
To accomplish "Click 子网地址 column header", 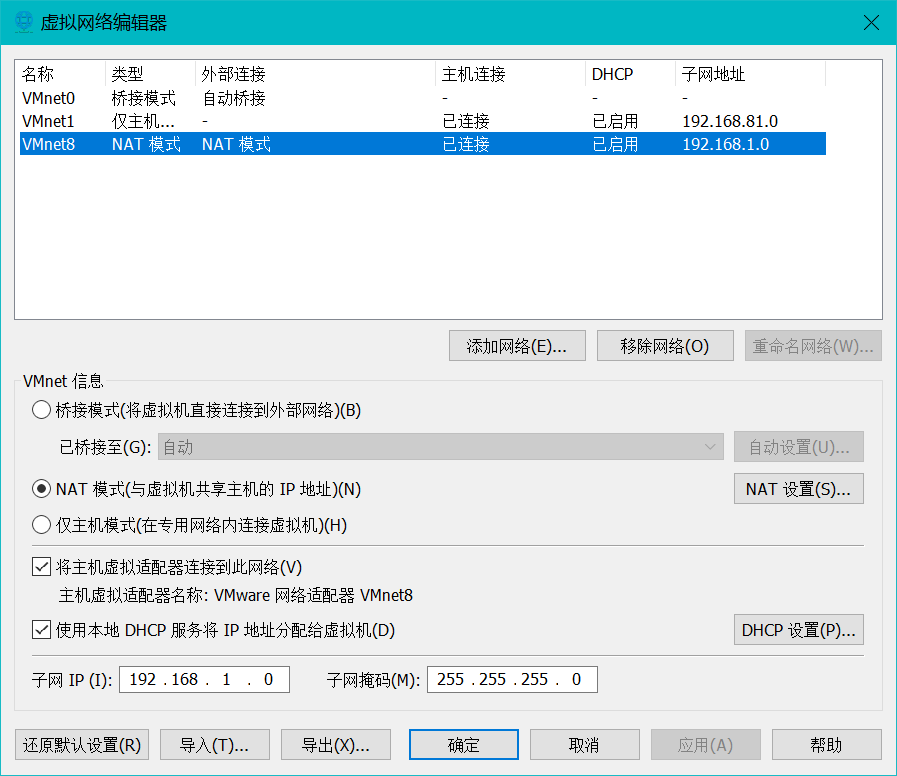I will [750, 74].
